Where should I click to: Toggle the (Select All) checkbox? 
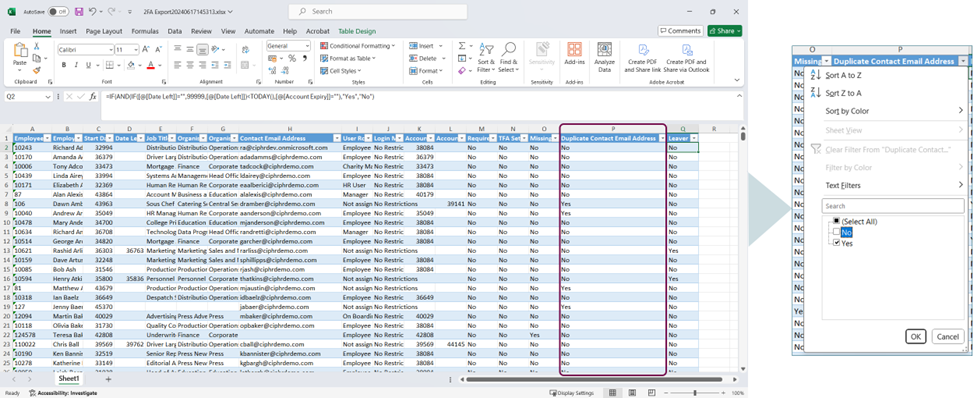836,221
